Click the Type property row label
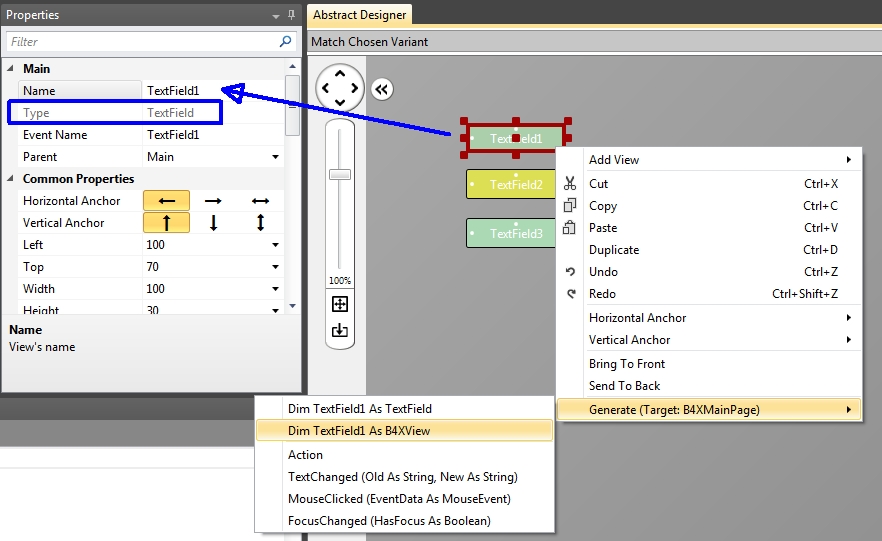Screen dimensions: 882x541 [x=36, y=112]
